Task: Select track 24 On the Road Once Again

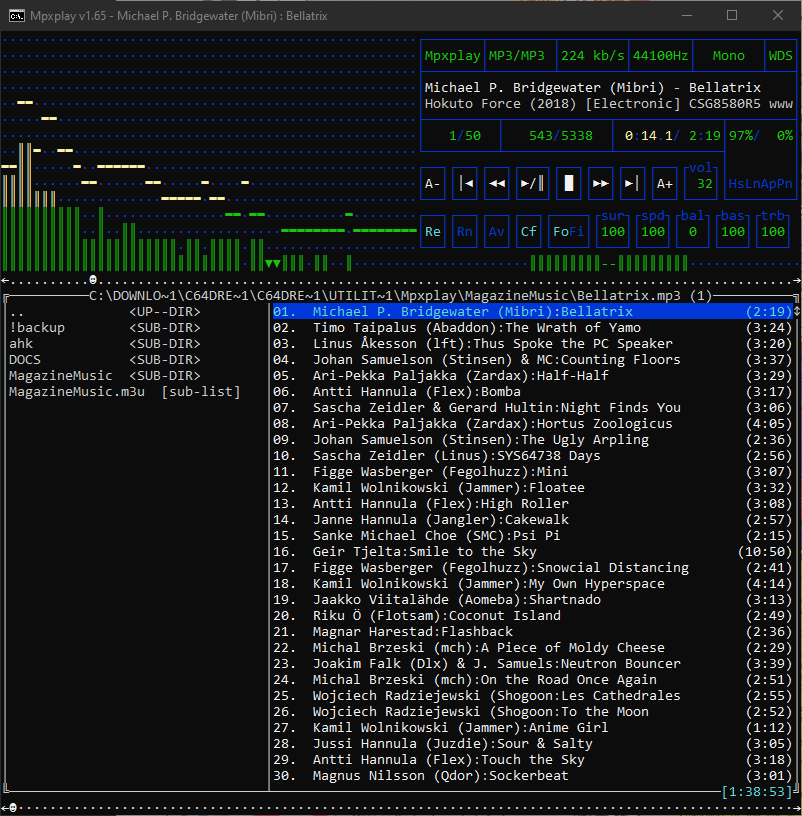Action: tap(532, 680)
